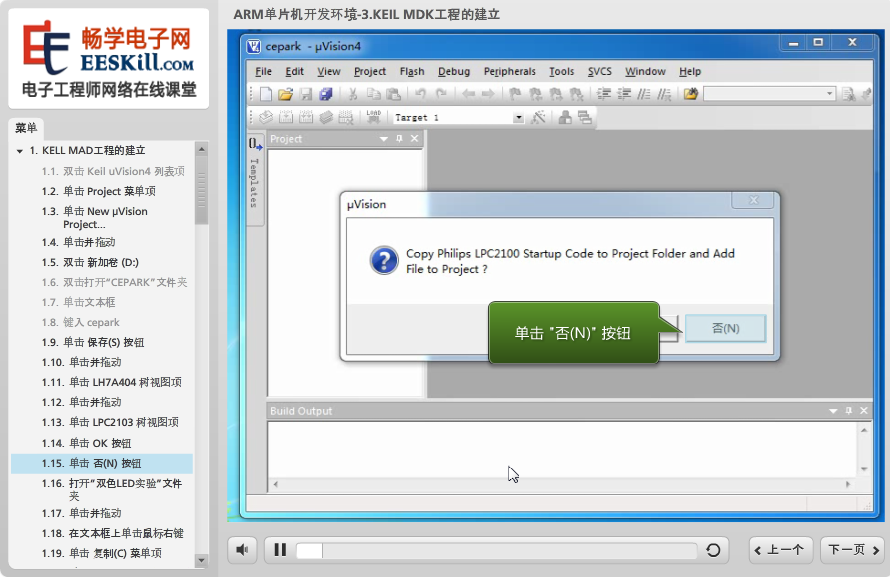Click sidebar scrollbar up arrow
The width and height of the screenshot is (890, 577).
coord(201,149)
